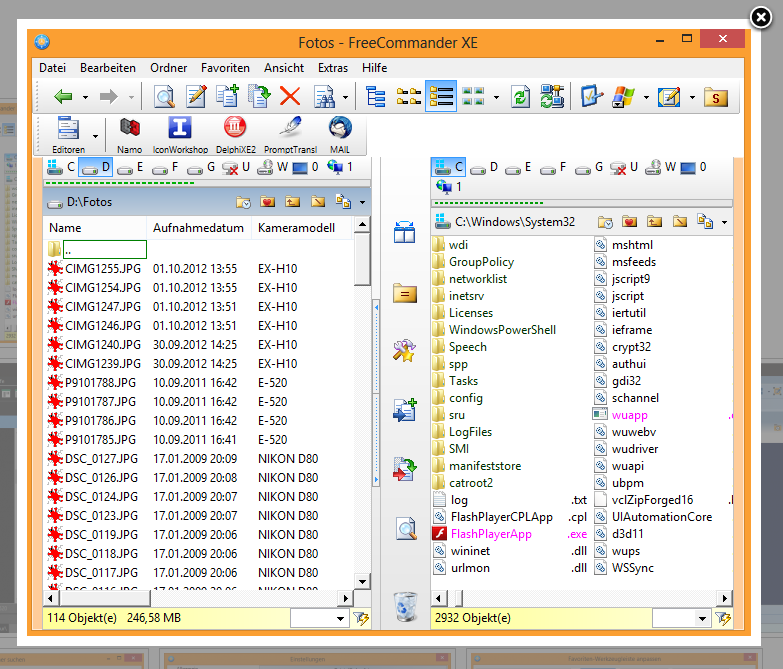Screen dimensions: 783x669
Task: Click the grey forward arrow
Action: pos(108,96)
